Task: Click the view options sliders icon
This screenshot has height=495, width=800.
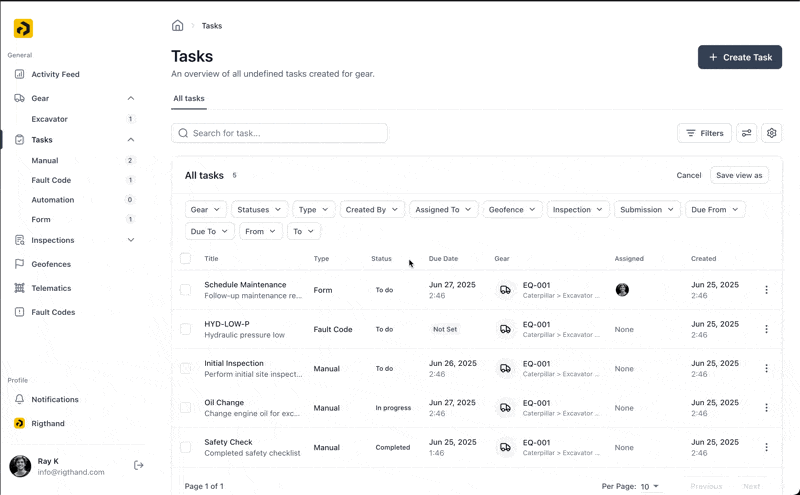Action: [x=746, y=133]
